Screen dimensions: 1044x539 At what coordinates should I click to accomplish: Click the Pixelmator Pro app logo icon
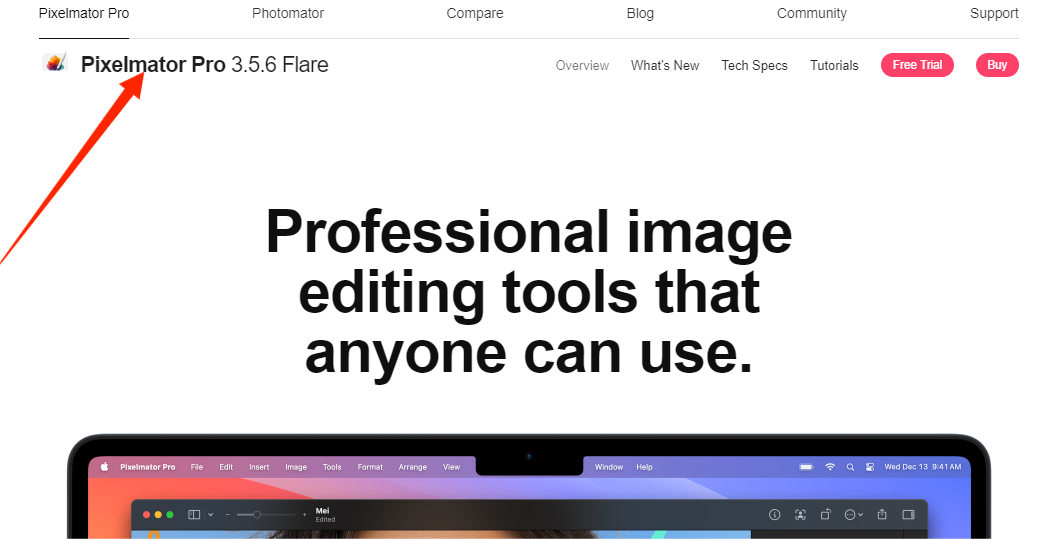tap(55, 63)
